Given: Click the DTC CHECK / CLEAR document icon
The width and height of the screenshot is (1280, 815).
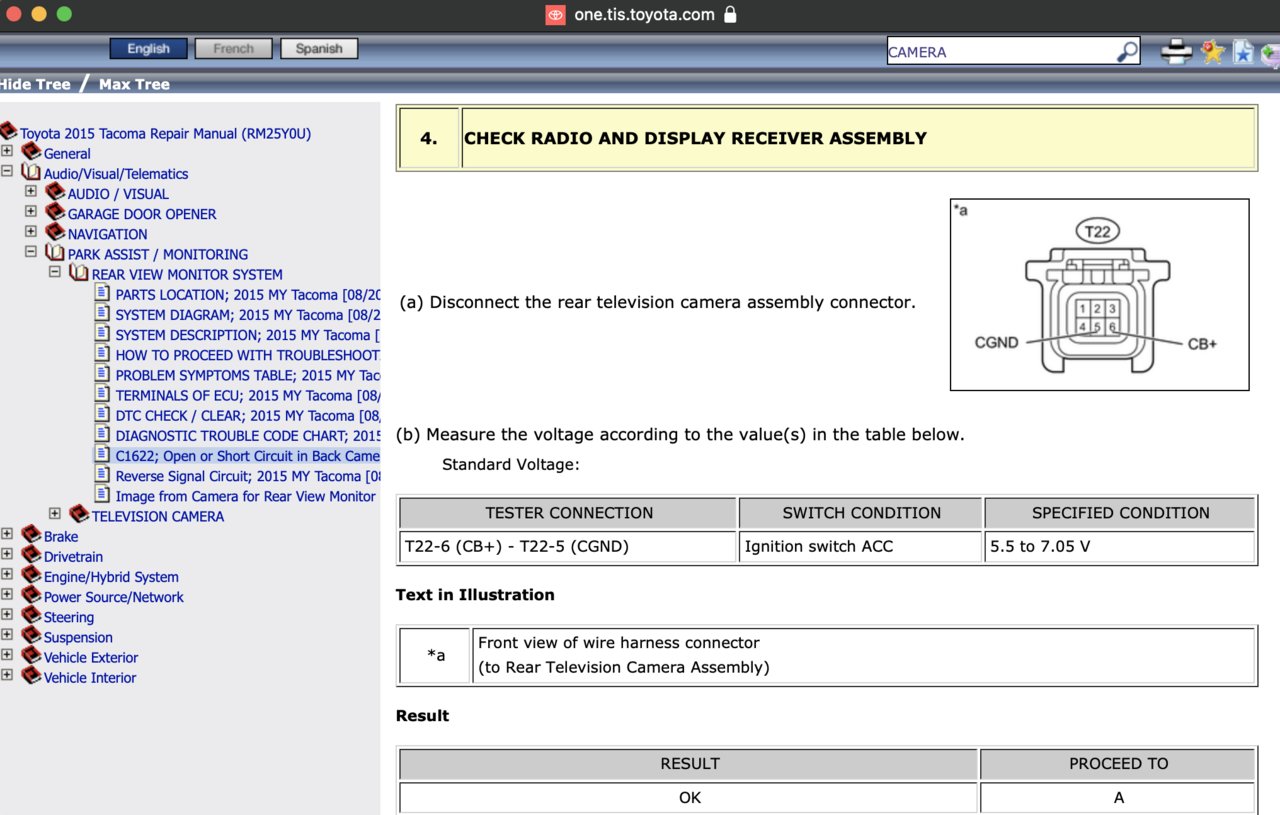Looking at the screenshot, I should click(x=103, y=414).
